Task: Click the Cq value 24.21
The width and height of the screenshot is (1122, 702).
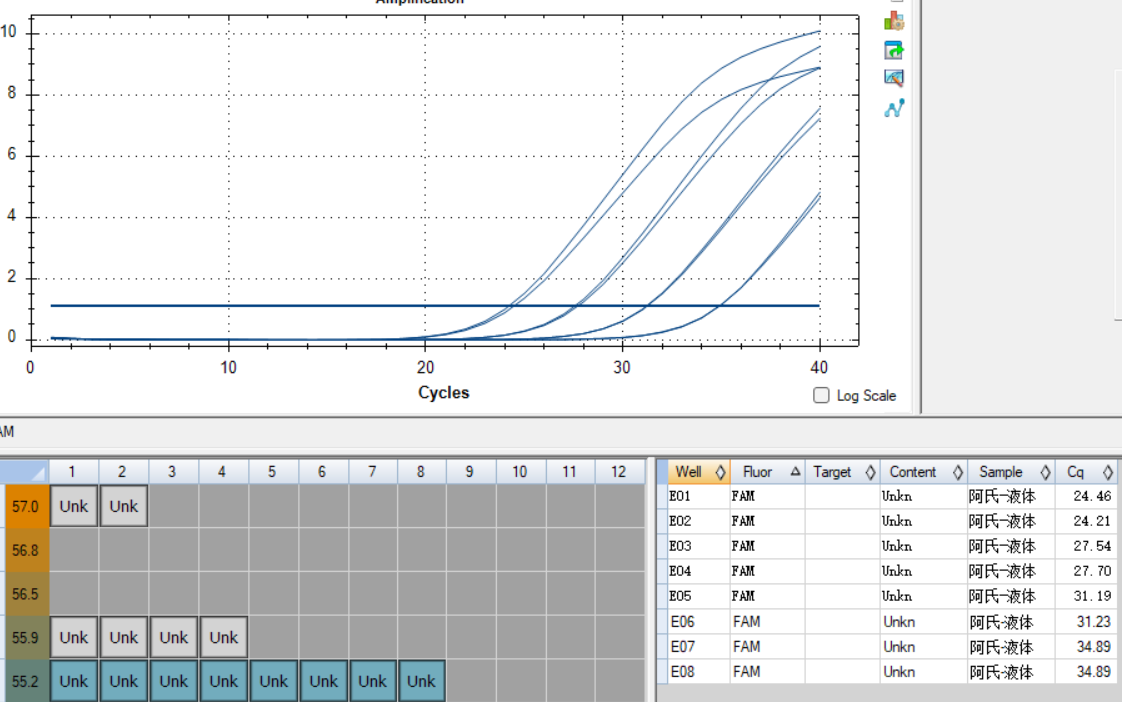Action: (x=1092, y=521)
